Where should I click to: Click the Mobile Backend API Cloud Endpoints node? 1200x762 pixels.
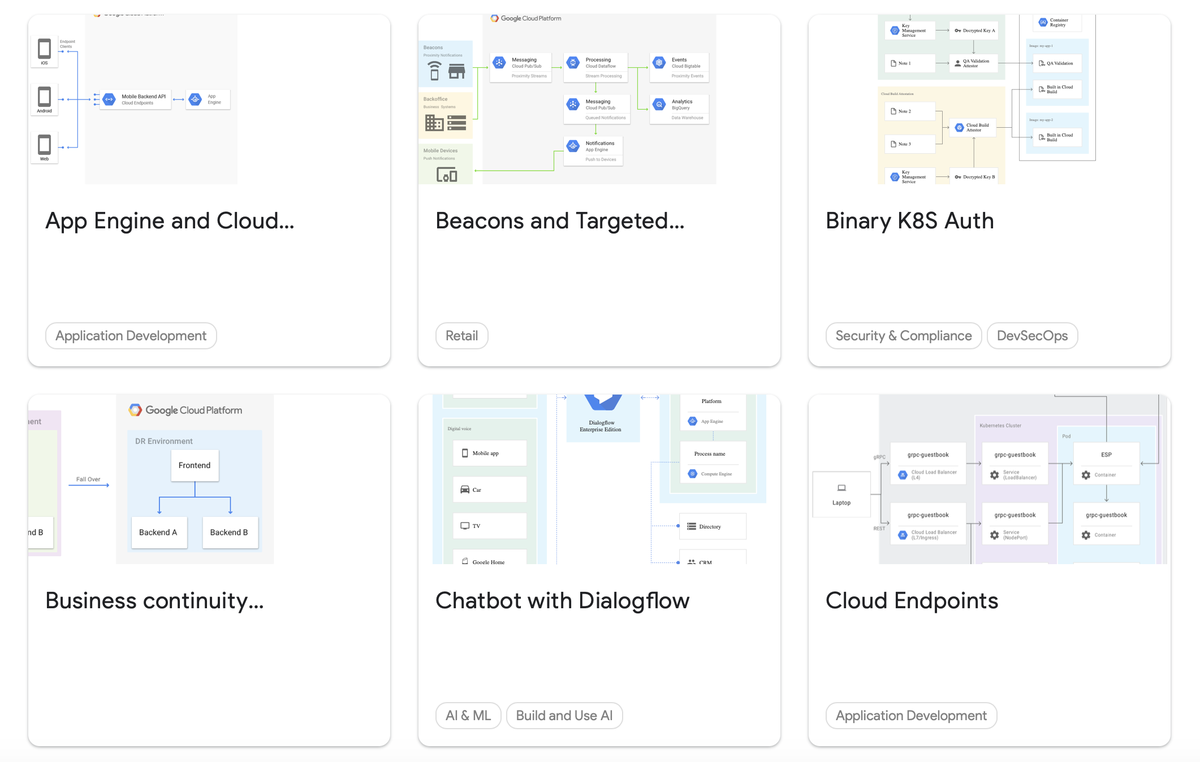pyautogui.click(x=136, y=99)
